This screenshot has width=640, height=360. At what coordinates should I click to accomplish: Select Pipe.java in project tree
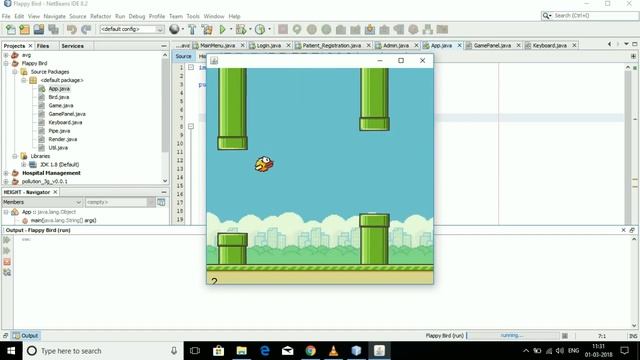coord(59,131)
